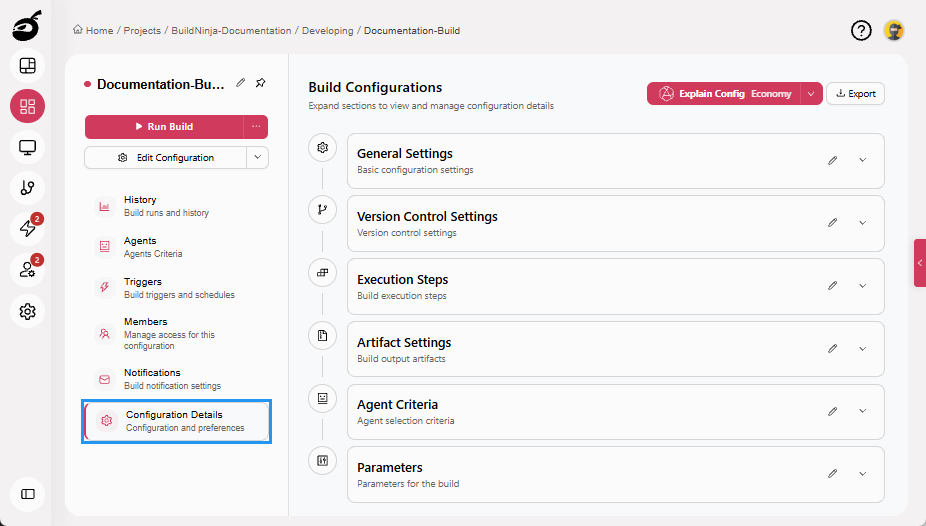
Task: Edit Version Control Settings with pencil icon
Action: coord(833,223)
